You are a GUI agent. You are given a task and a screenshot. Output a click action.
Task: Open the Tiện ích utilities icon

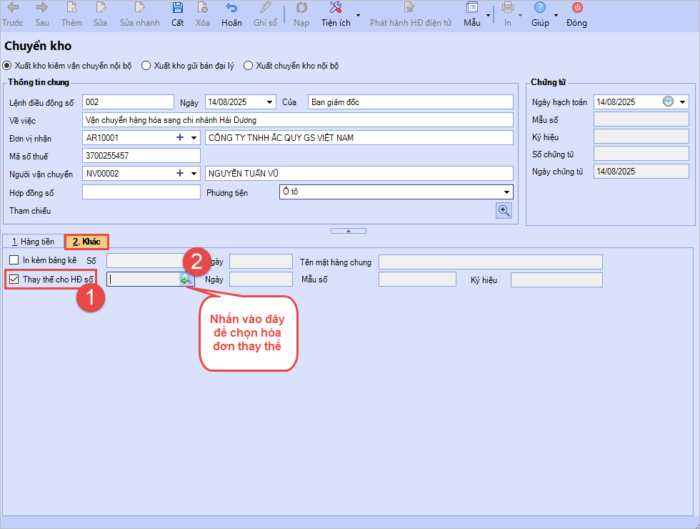(334, 9)
